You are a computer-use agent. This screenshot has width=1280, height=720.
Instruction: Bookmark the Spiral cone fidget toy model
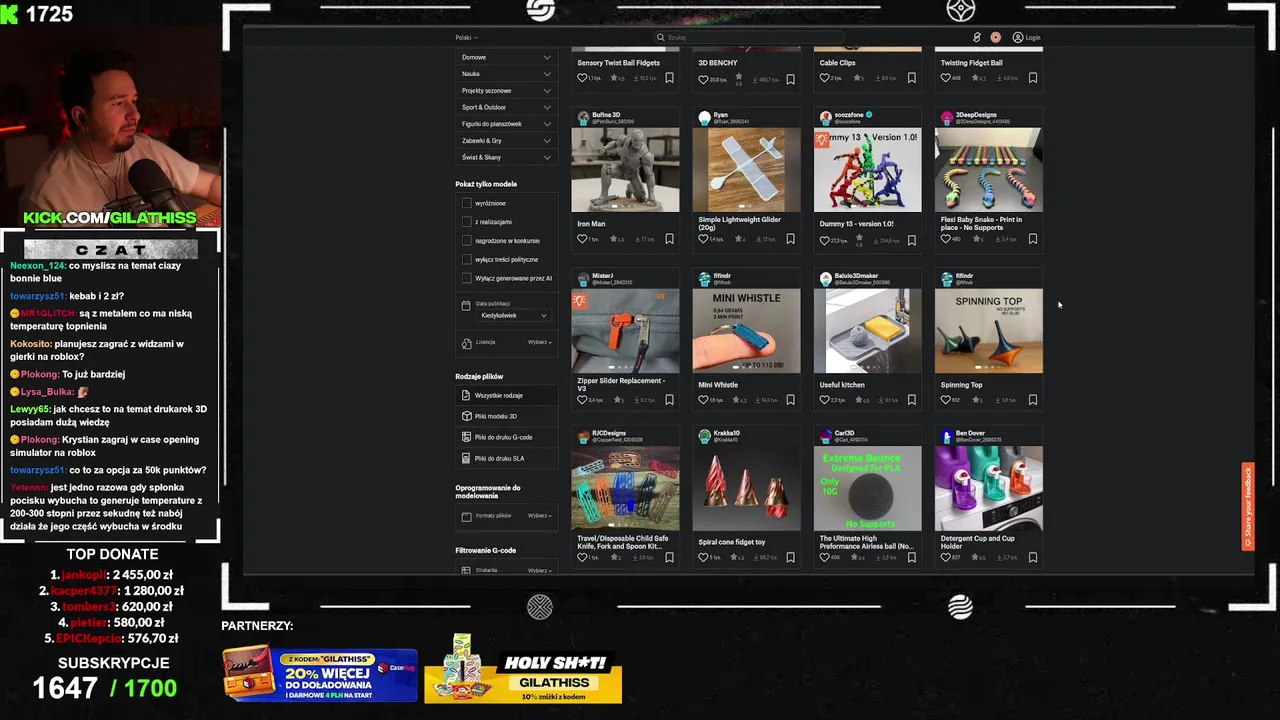coord(791,557)
